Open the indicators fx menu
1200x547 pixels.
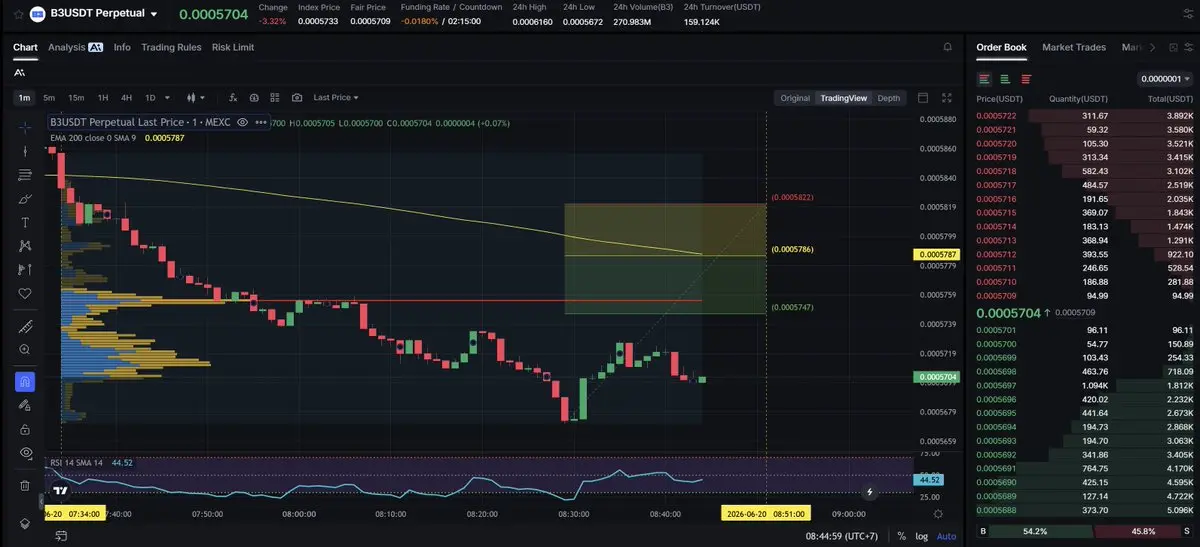click(x=232, y=98)
